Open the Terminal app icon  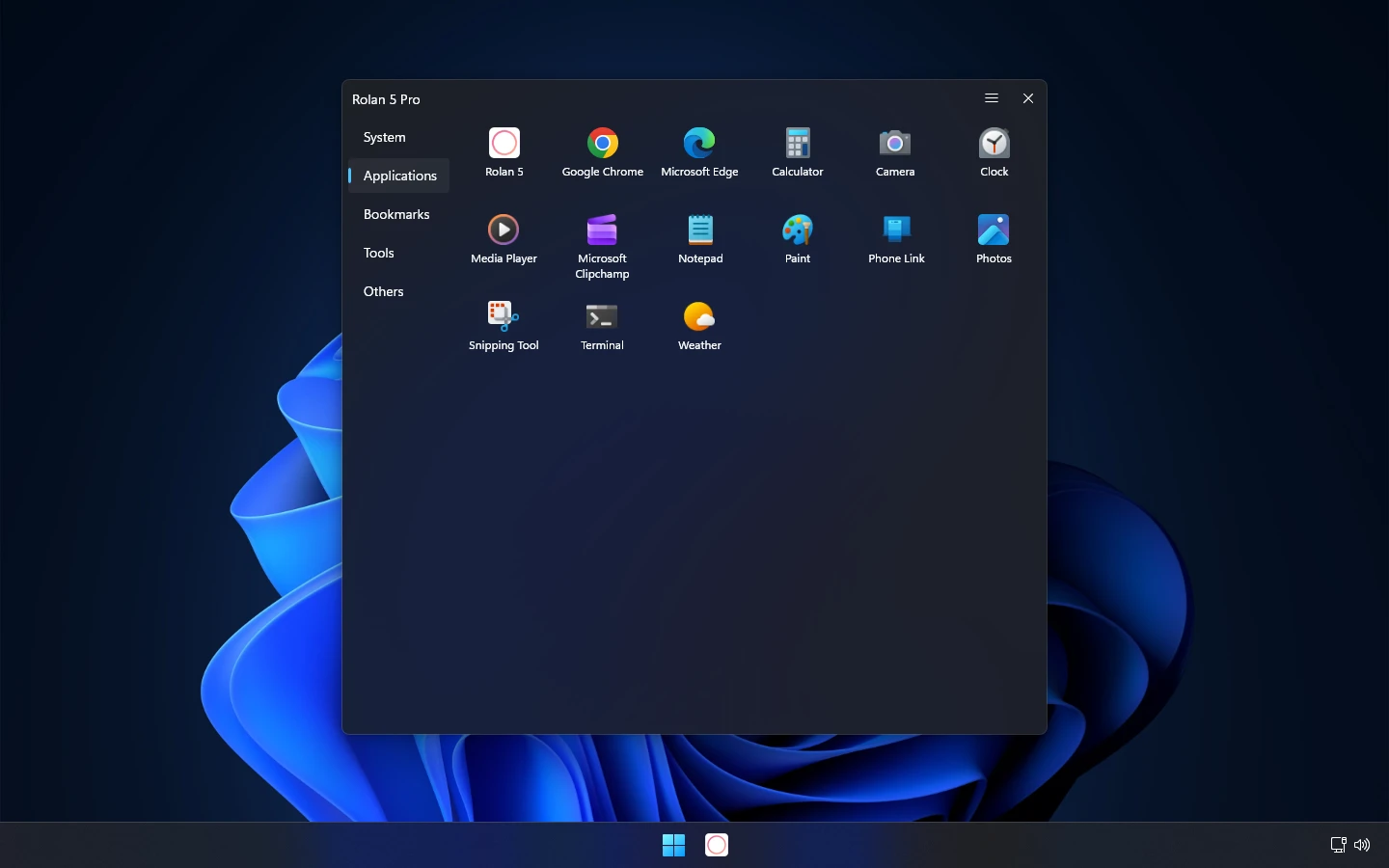pyautogui.click(x=602, y=316)
